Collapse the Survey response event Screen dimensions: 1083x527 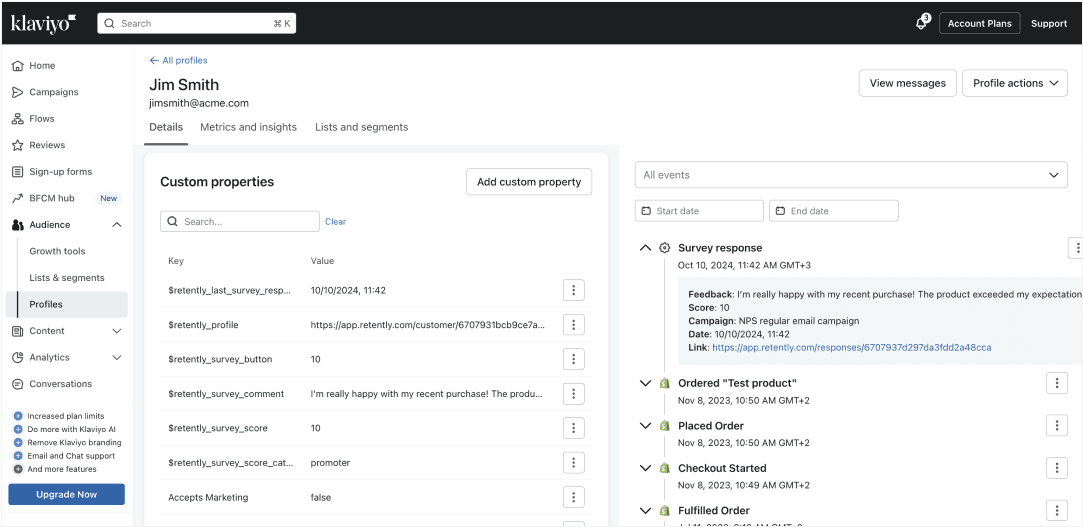645,247
